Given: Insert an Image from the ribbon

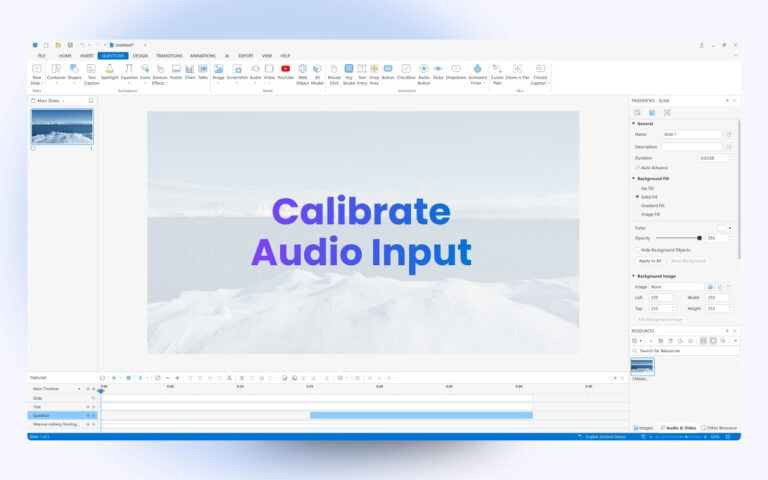Looking at the screenshot, I should coord(218,72).
